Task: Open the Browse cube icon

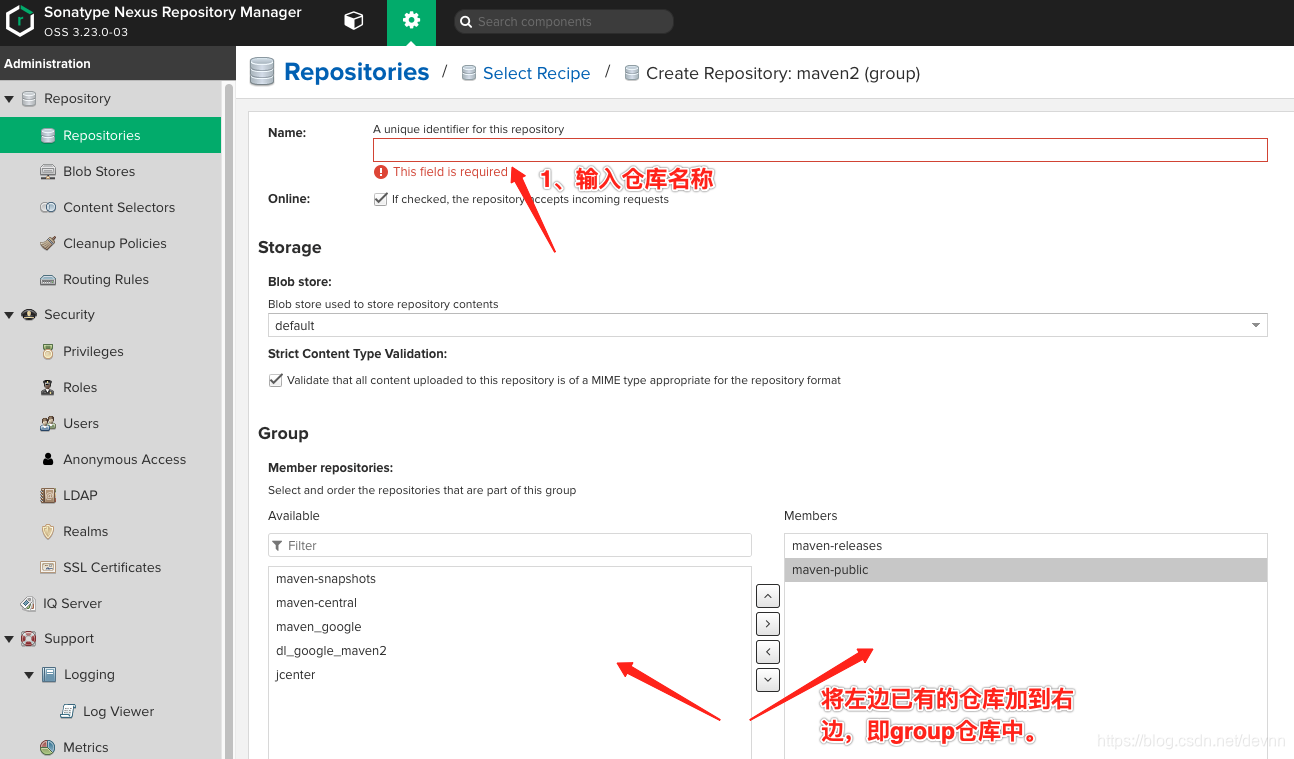Action: click(353, 21)
